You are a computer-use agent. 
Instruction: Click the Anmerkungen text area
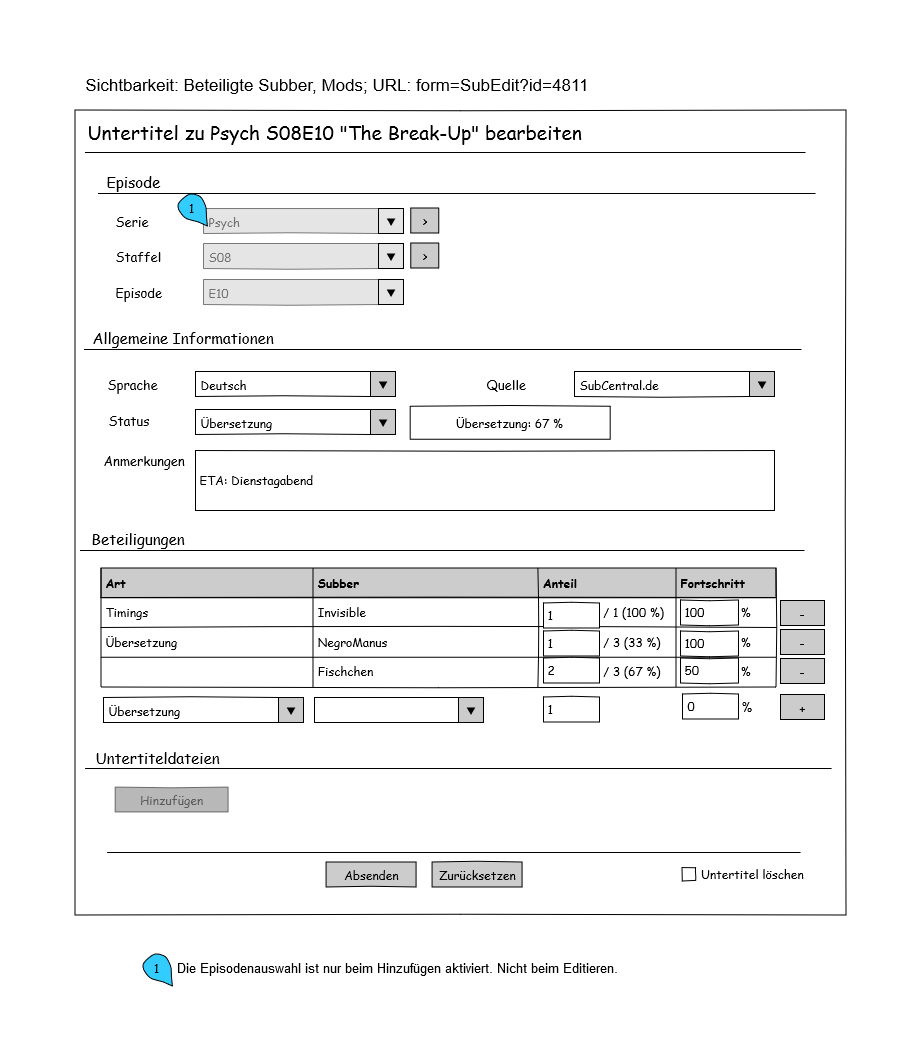484,481
